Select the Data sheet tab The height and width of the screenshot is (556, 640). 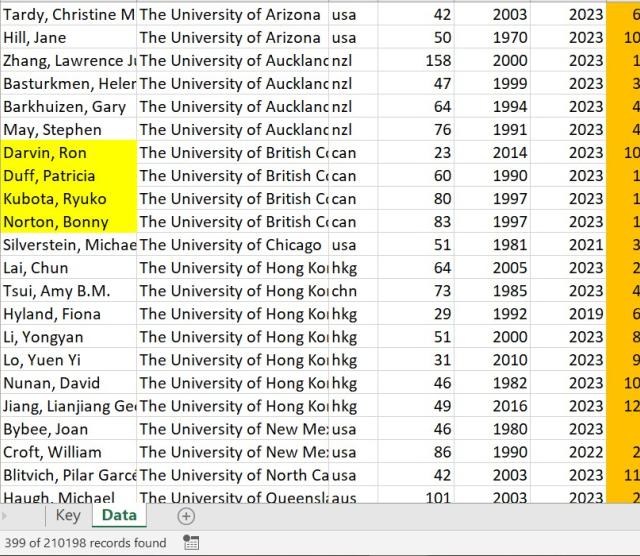(119, 515)
